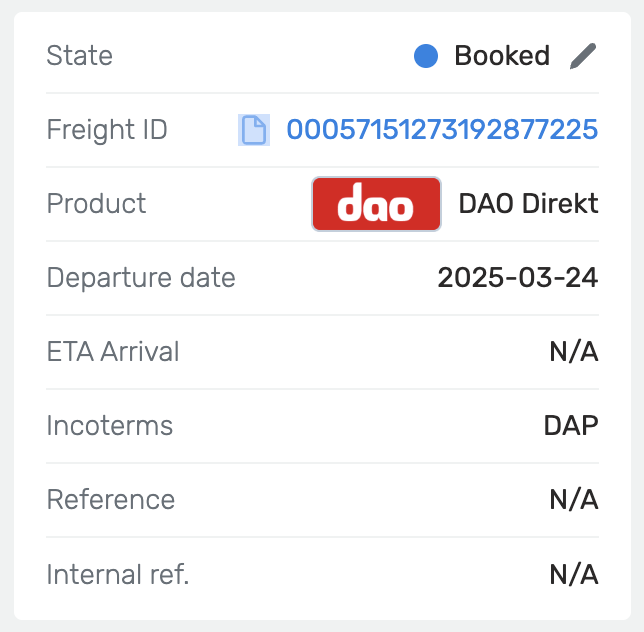The image size is (644, 632).
Task: Click the Reference N/A value
Action: [x=574, y=500]
